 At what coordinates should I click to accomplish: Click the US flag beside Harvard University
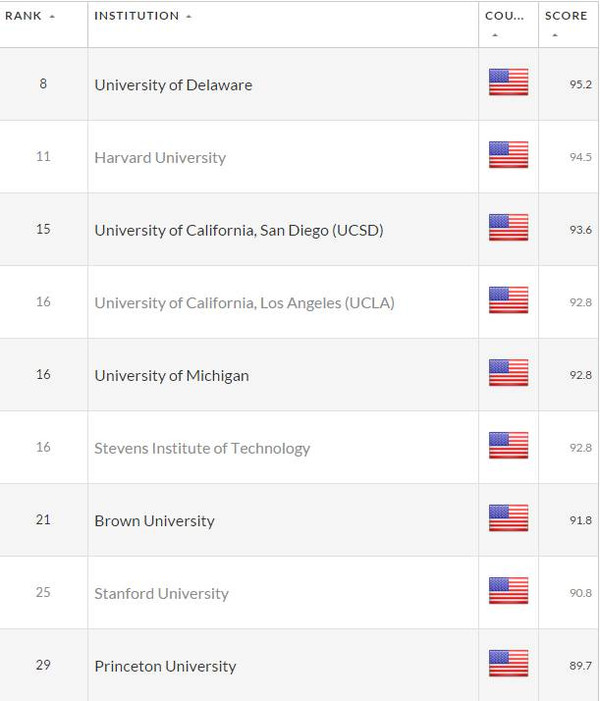(x=508, y=155)
